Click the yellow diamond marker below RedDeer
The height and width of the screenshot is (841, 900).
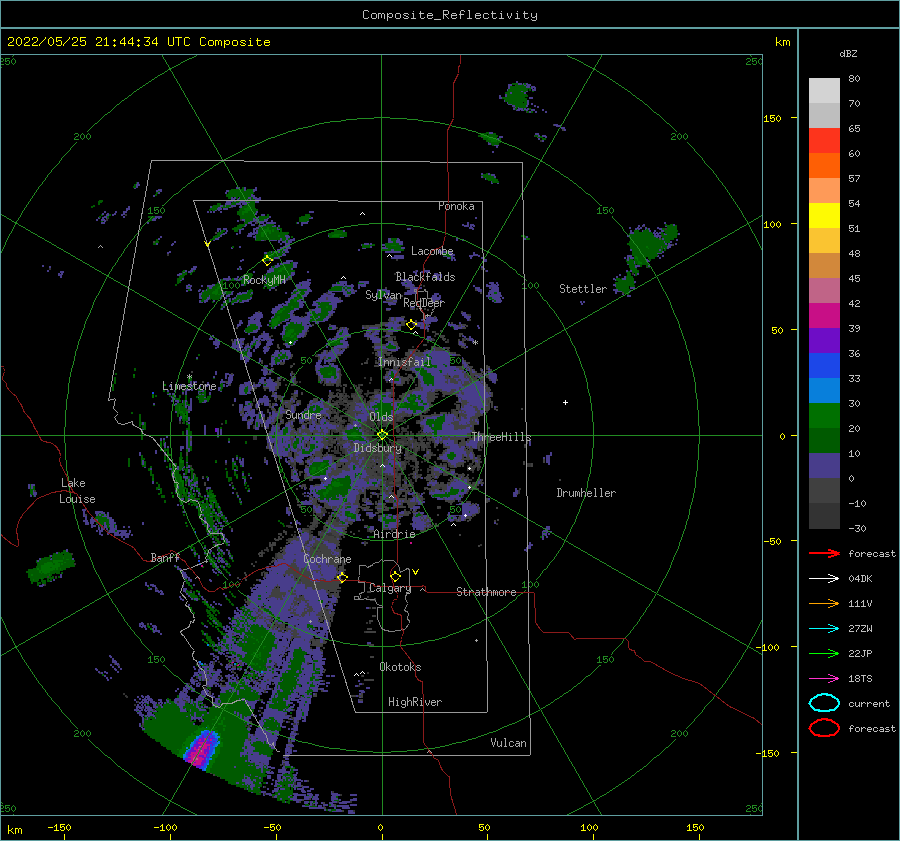pyautogui.click(x=412, y=325)
